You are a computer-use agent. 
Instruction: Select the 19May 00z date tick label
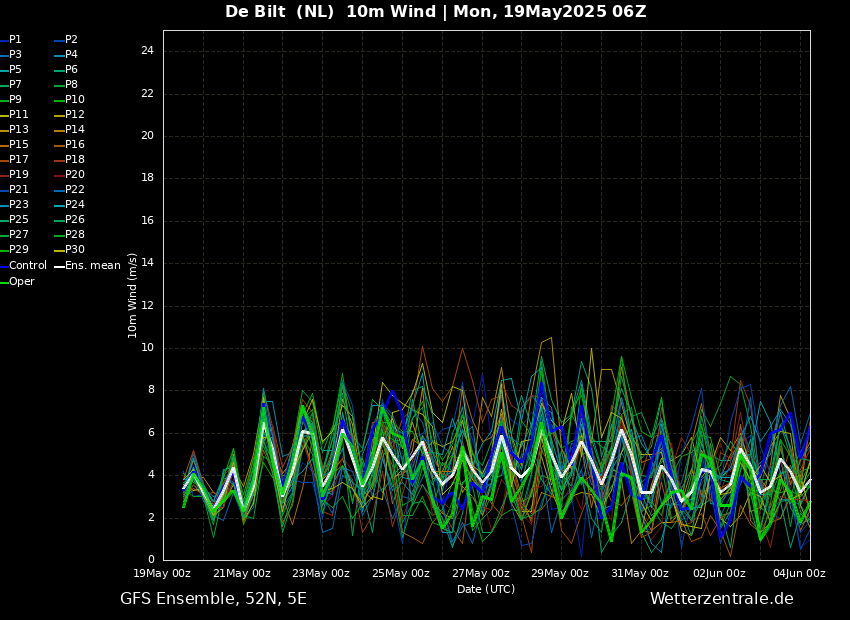pyautogui.click(x=162, y=574)
